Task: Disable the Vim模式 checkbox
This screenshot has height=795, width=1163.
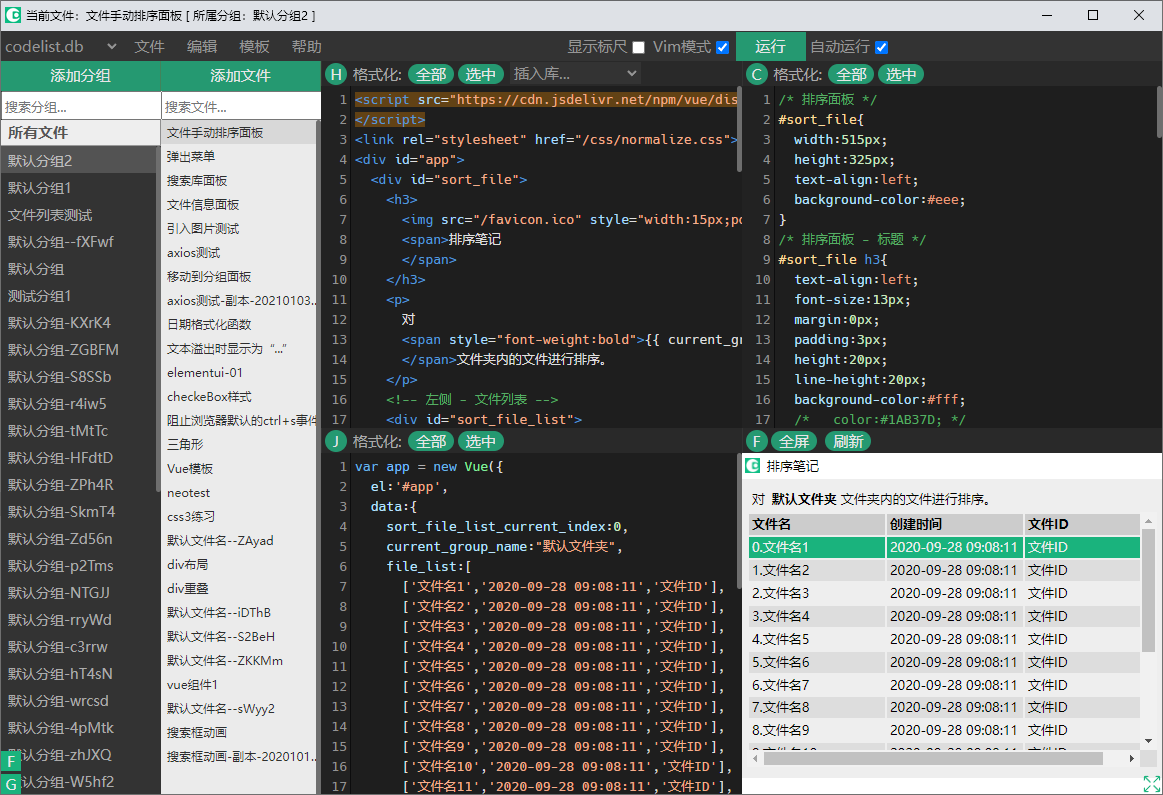Action: [x=722, y=47]
